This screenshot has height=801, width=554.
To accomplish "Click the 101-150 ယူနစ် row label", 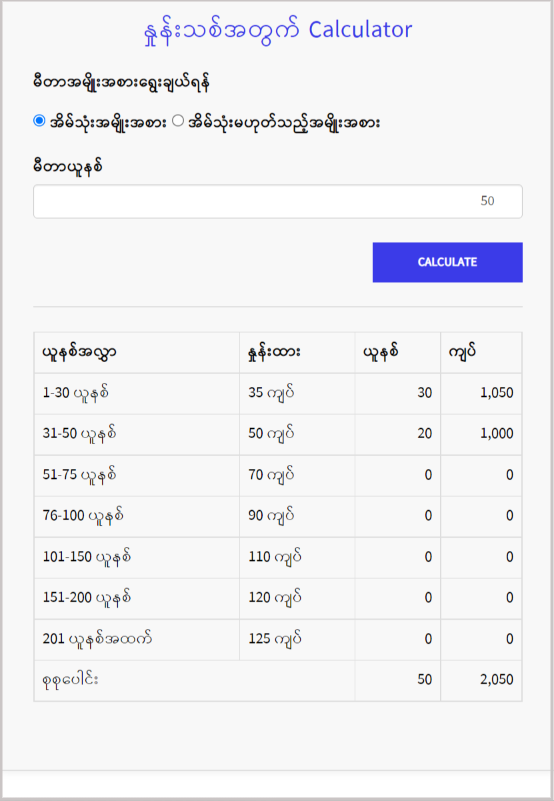I will coord(86,557).
